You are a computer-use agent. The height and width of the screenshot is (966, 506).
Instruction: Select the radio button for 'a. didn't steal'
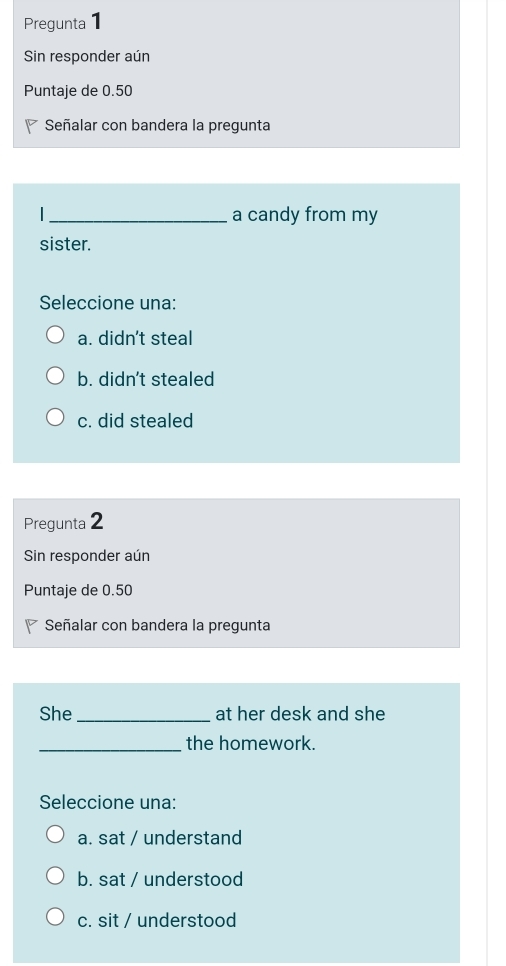click(x=55, y=336)
